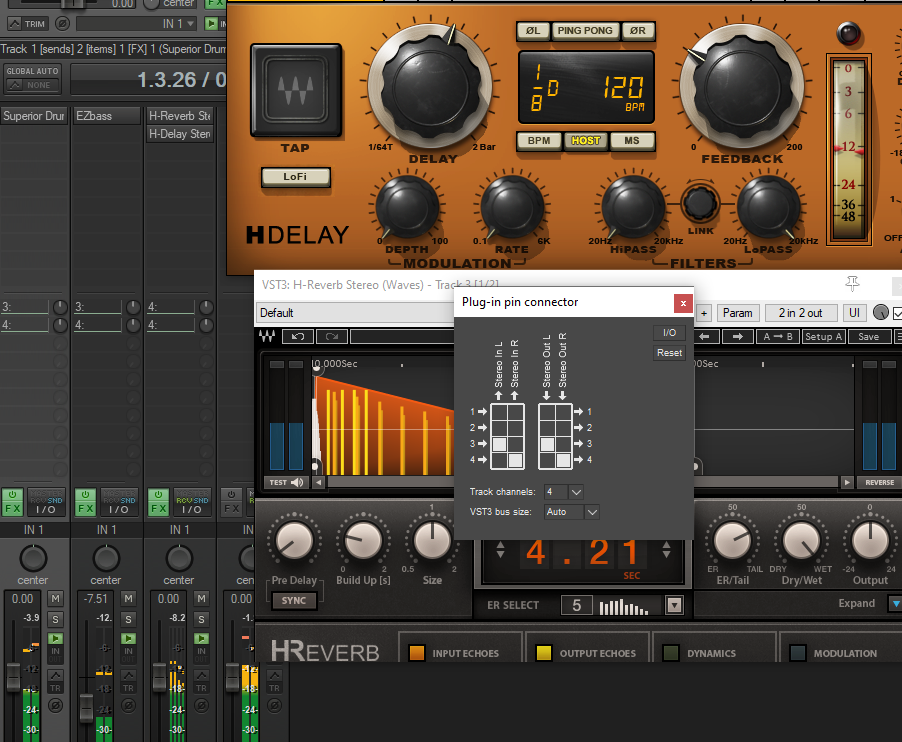
Task: Toggle record monitor on second track
Action: 128,638
